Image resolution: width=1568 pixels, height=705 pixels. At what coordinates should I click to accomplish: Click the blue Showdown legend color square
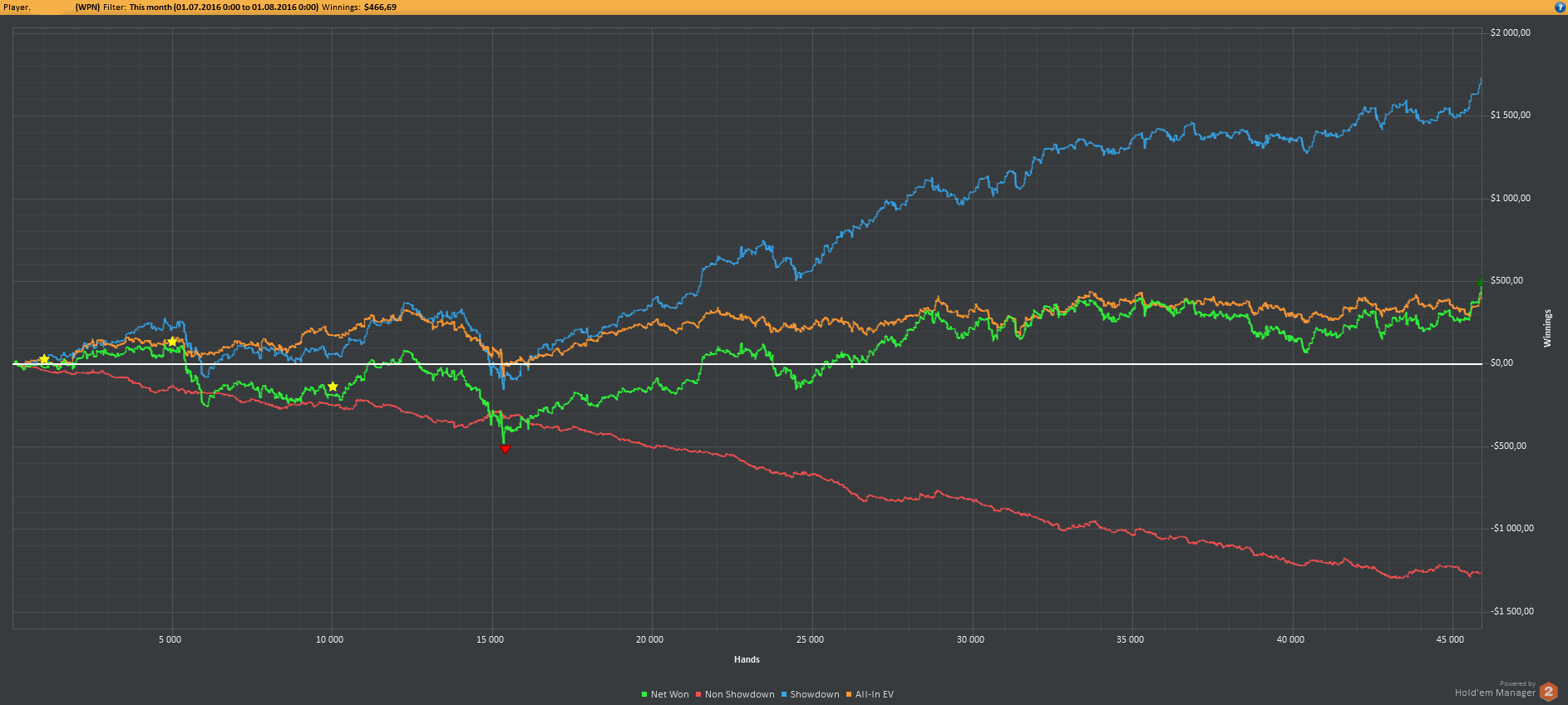pyautogui.click(x=784, y=694)
